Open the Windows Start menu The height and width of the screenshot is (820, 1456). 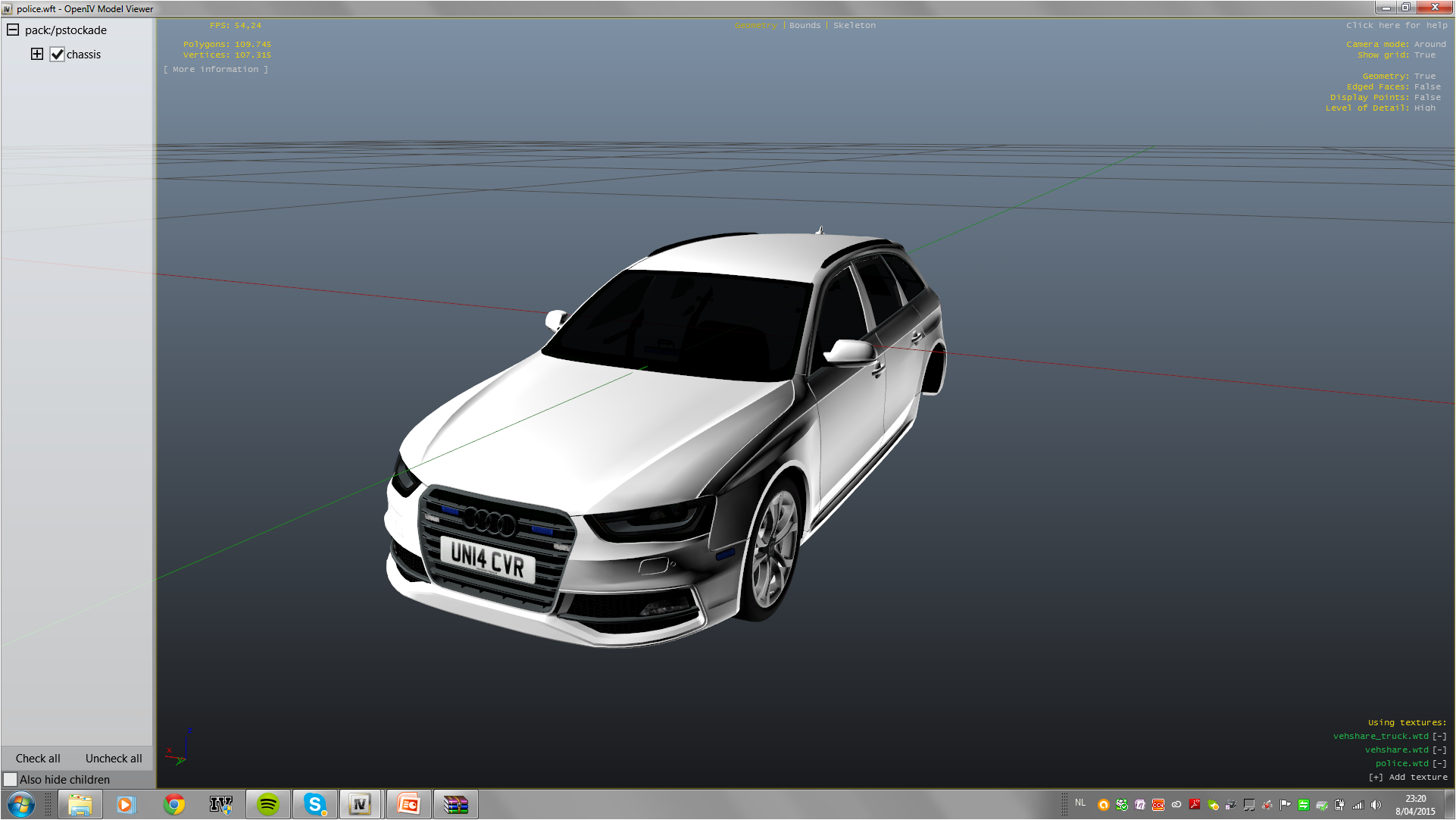pyautogui.click(x=20, y=804)
